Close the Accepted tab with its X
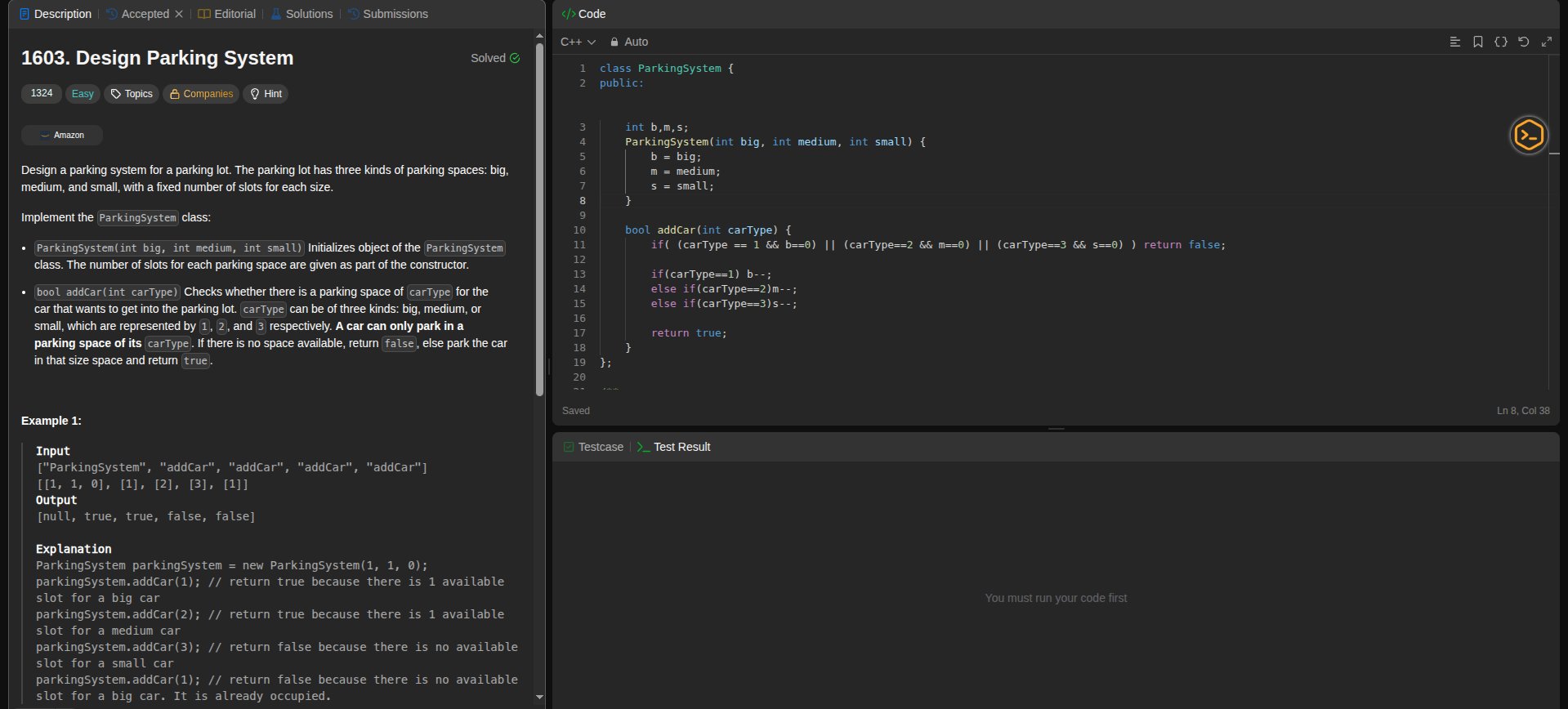The height and width of the screenshot is (709, 1568). pos(179,14)
